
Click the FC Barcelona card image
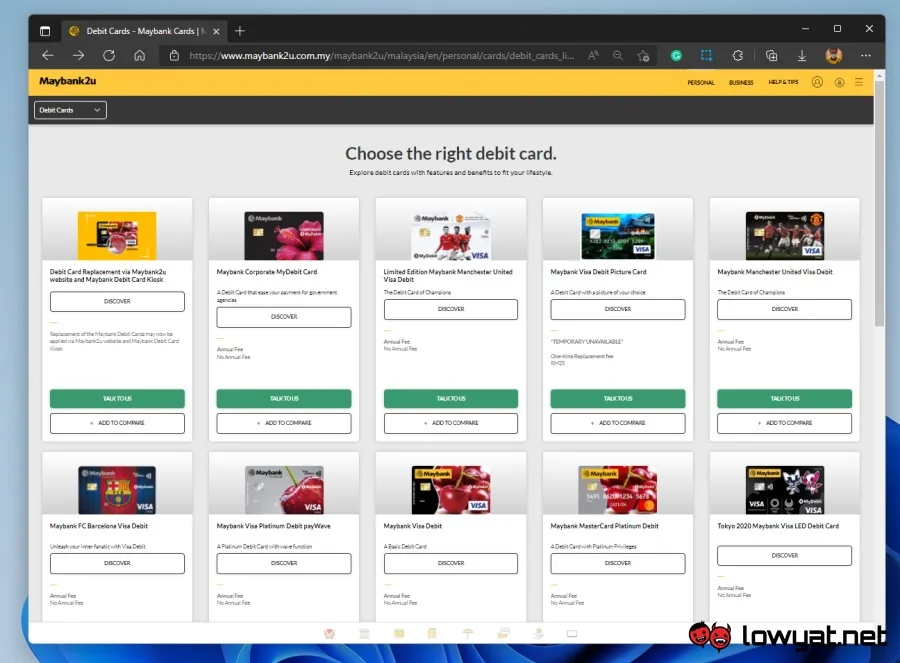click(x=117, y=490)
